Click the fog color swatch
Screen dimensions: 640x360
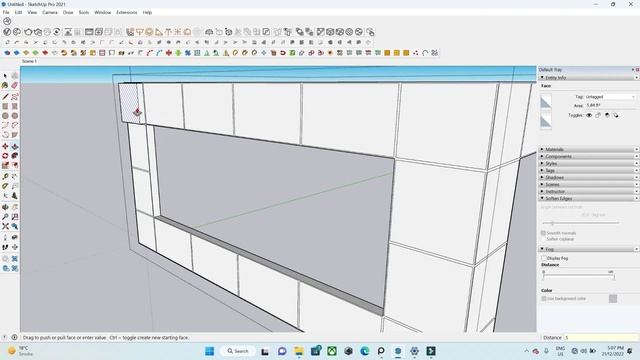coord(613,299)
